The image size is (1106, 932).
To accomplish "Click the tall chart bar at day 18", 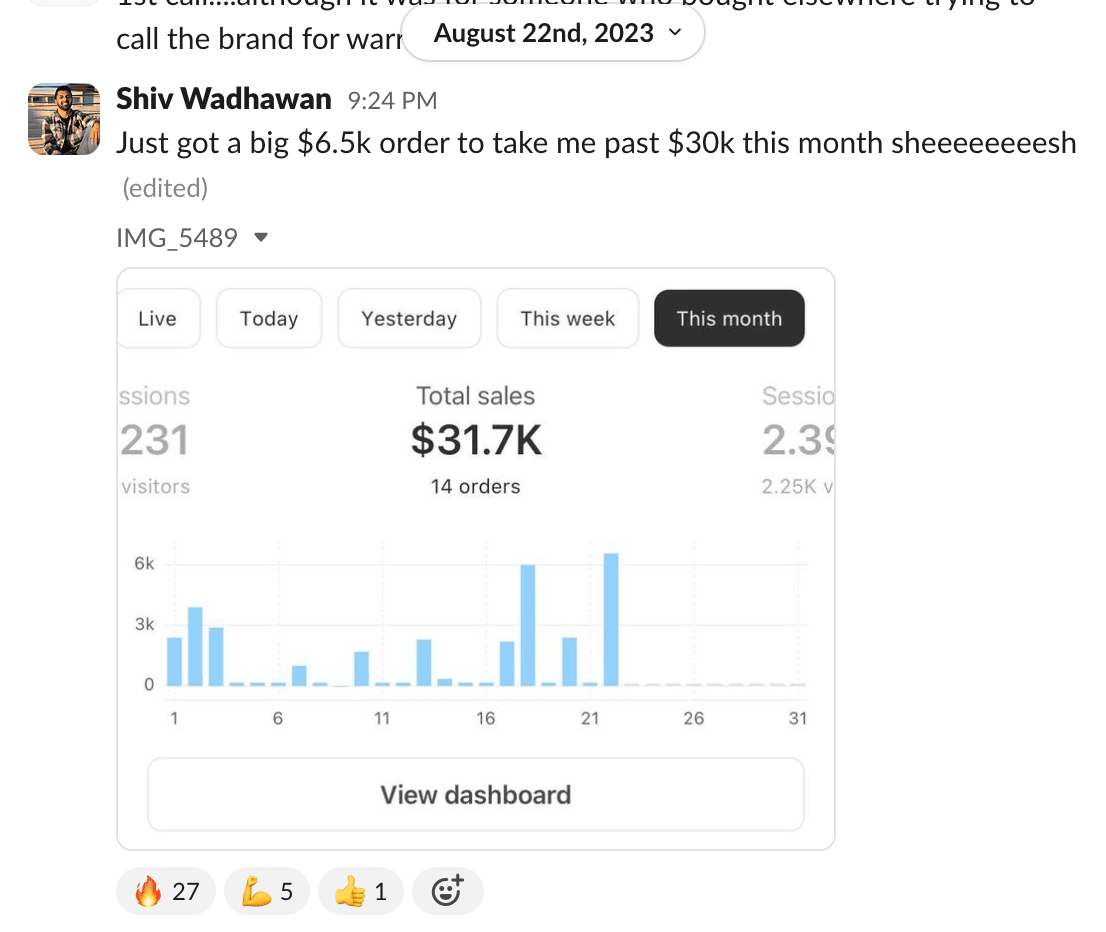I will pos(528,625).
